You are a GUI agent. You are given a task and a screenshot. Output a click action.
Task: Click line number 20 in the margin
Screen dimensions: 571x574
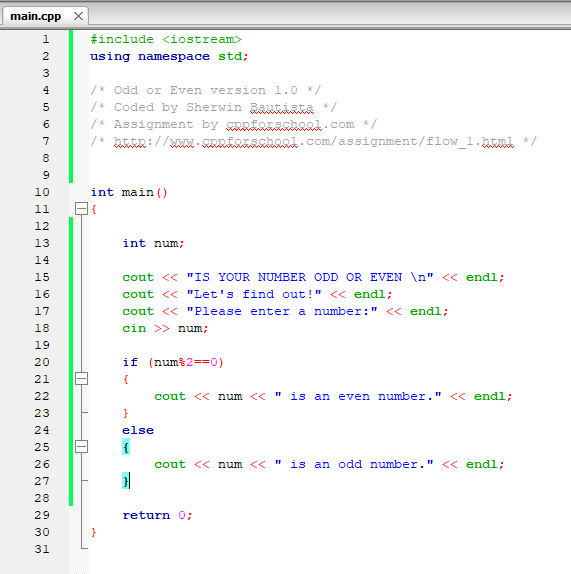[x=42, y=362]
